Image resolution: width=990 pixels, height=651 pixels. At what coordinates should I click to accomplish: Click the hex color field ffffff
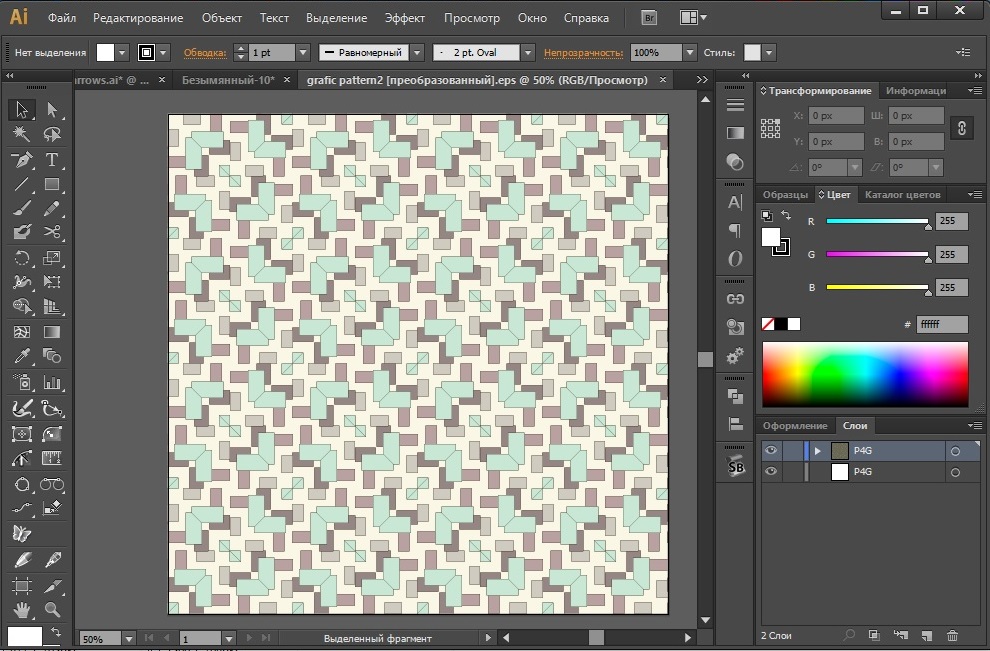pos(942,324)
